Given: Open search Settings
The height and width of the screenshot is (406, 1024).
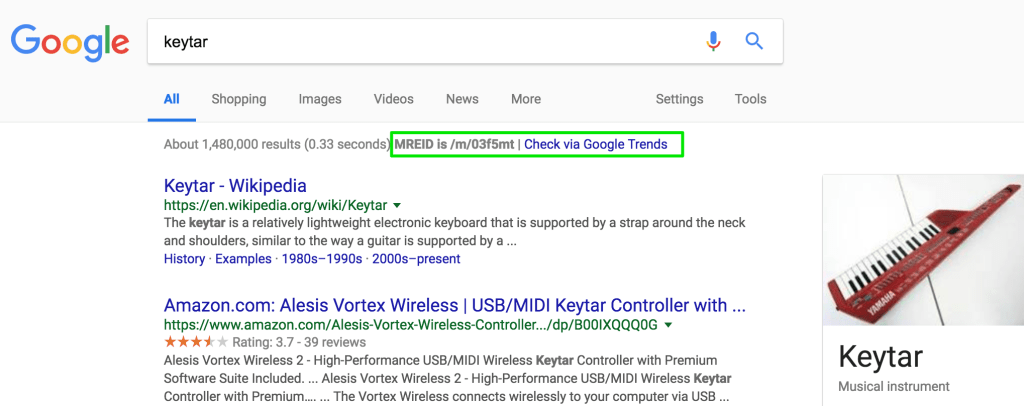Looking at the screenshot, I should 679,99.
